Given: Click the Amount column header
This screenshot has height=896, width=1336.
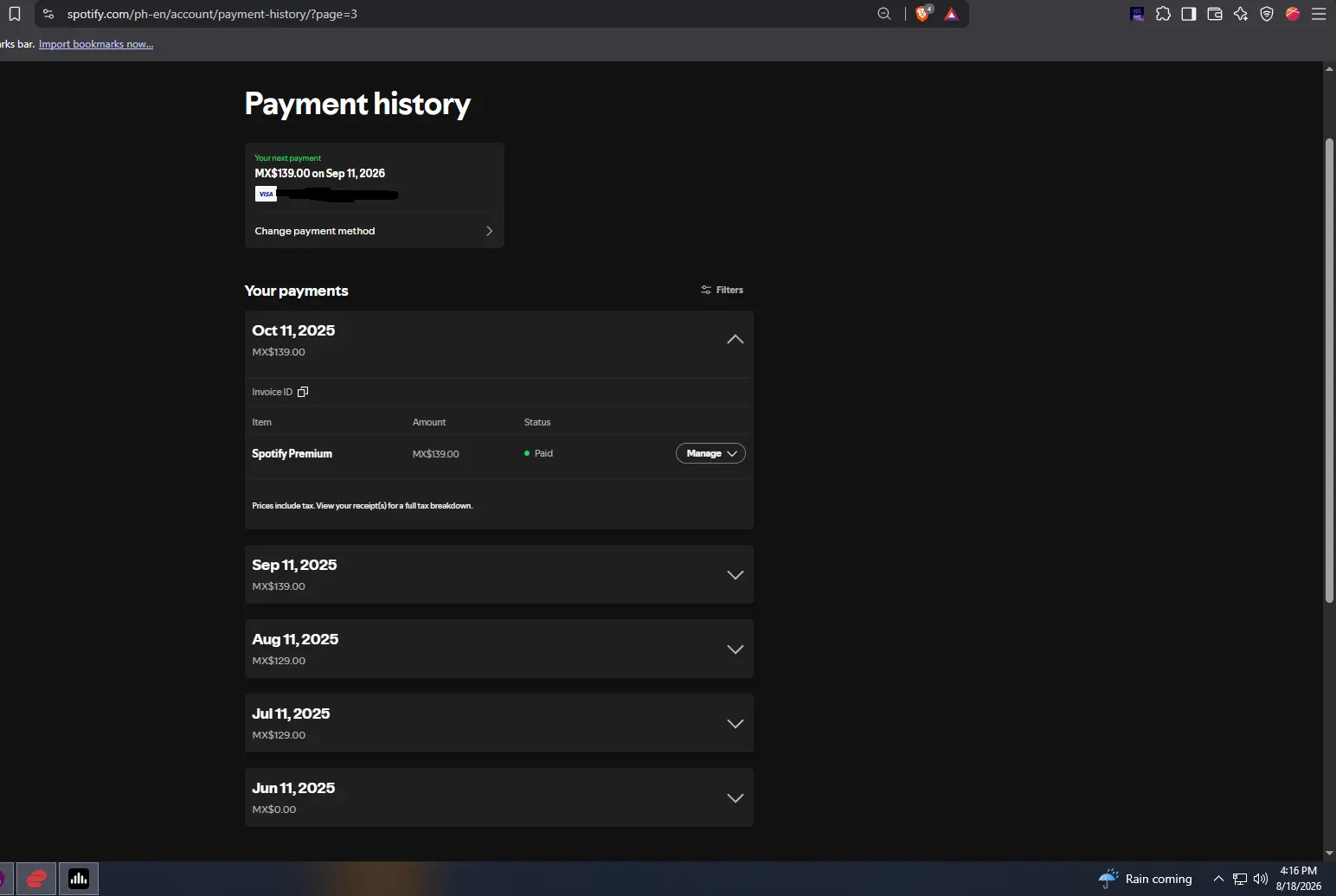Looking at the screenshot, I should 429,422.
